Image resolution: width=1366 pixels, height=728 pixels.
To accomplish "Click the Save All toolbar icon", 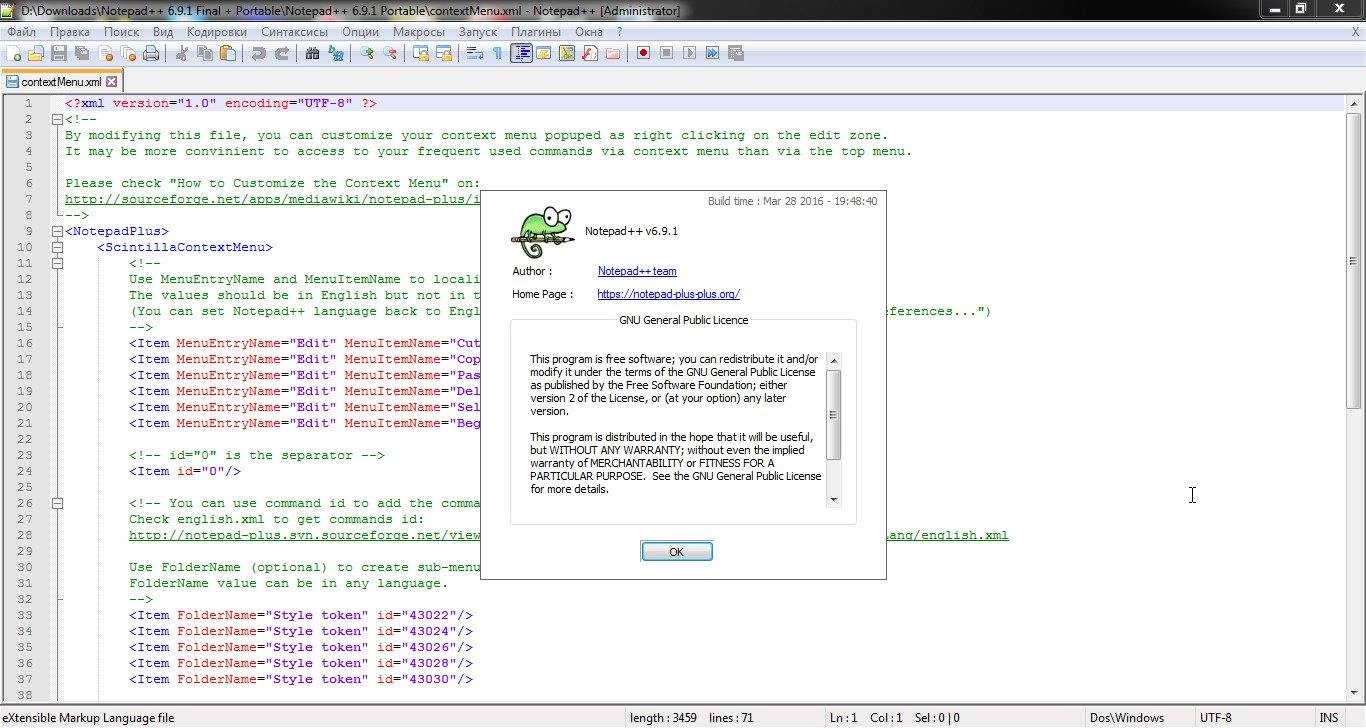I will tap(82, 53).
